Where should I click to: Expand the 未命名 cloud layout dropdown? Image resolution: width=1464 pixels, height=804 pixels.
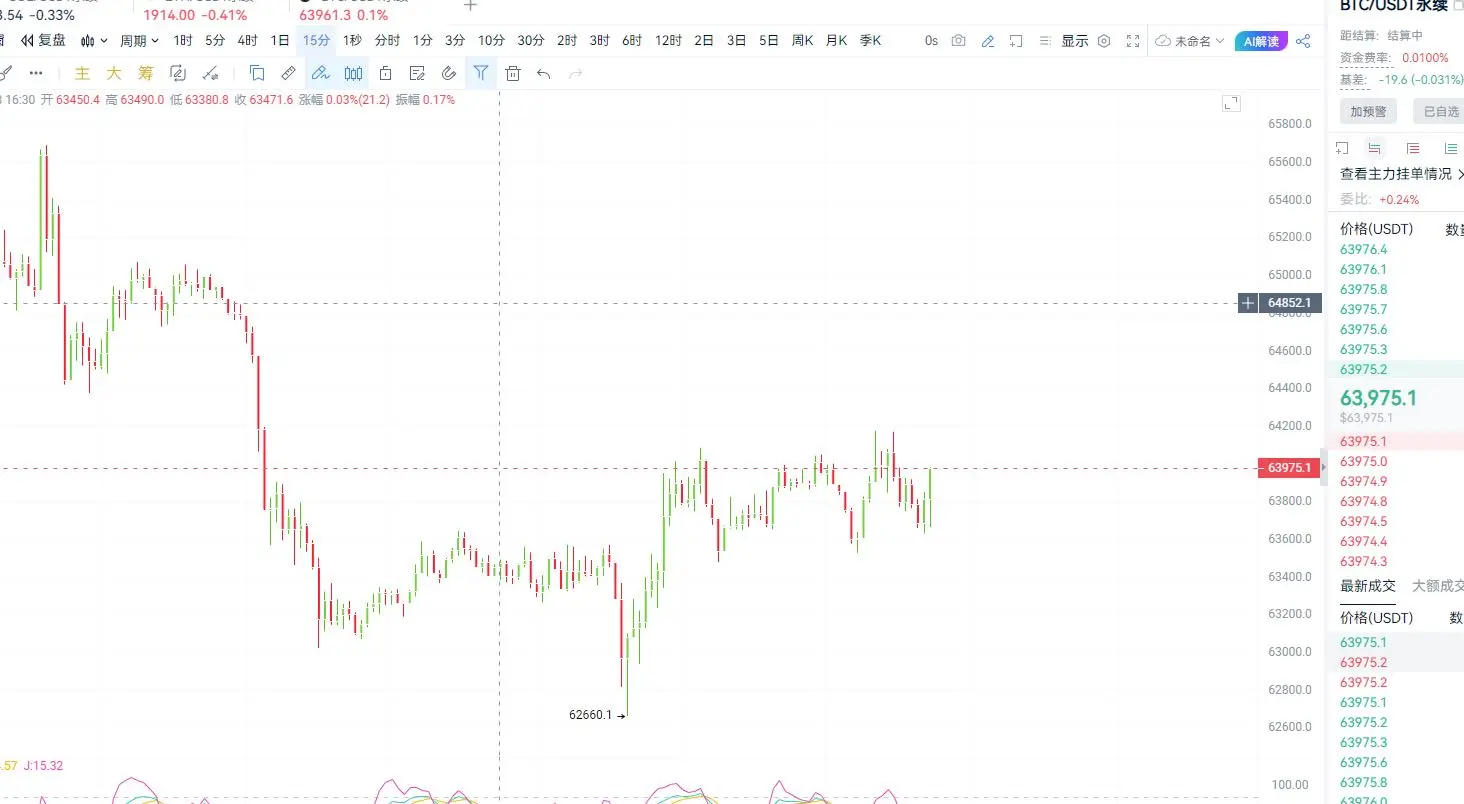click(x=1190, y=41)
